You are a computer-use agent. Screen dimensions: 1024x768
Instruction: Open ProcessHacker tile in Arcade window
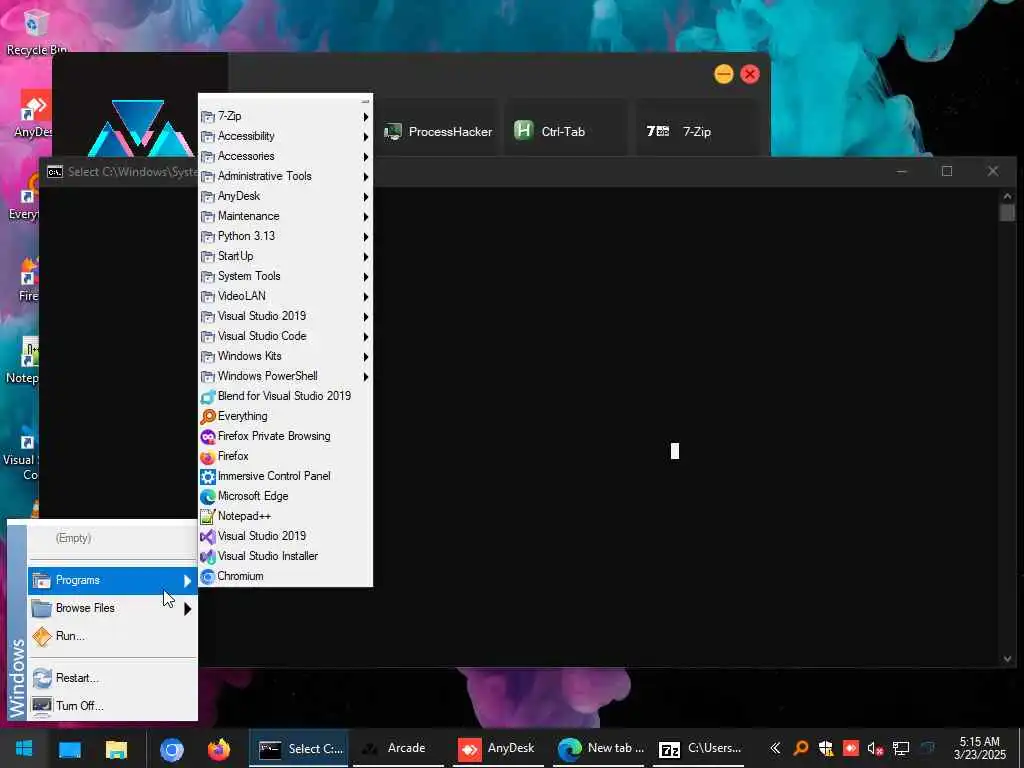[x=438, y=131]
